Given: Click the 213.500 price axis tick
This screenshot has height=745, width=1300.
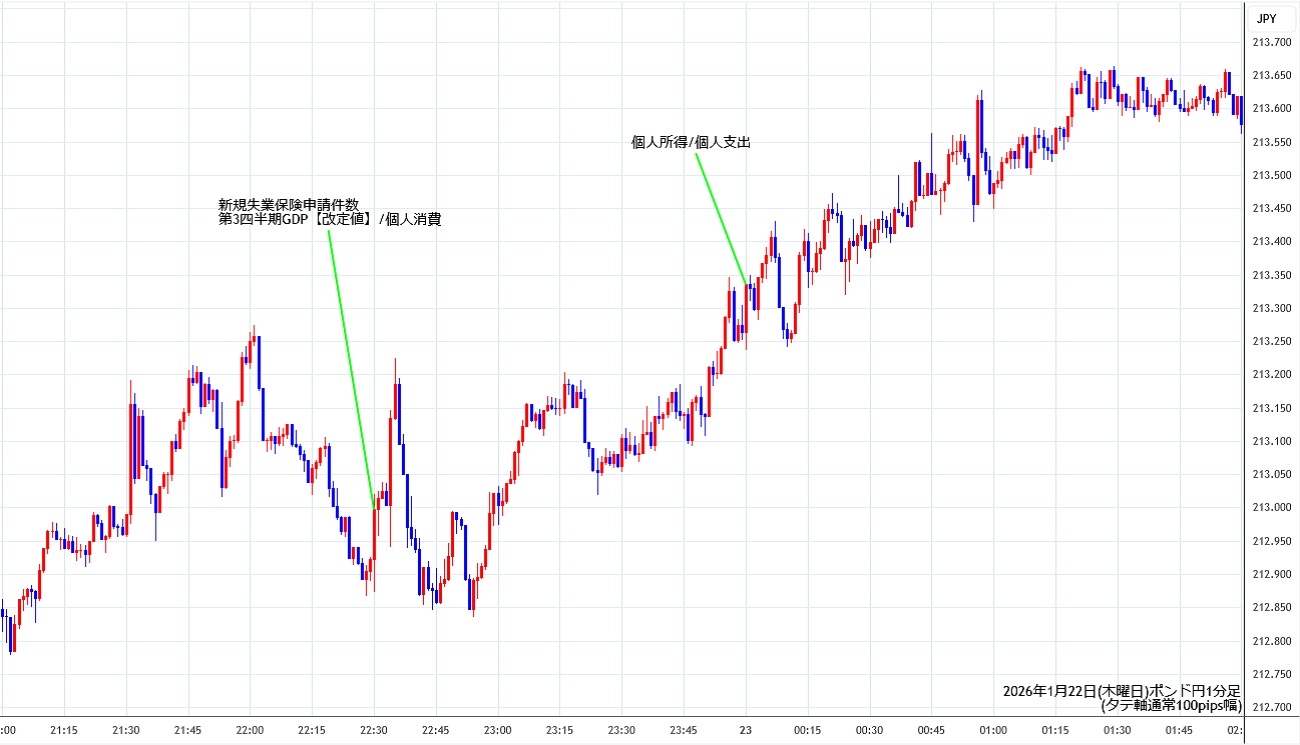Looking at the screenshot, I should click(1270, 175).
